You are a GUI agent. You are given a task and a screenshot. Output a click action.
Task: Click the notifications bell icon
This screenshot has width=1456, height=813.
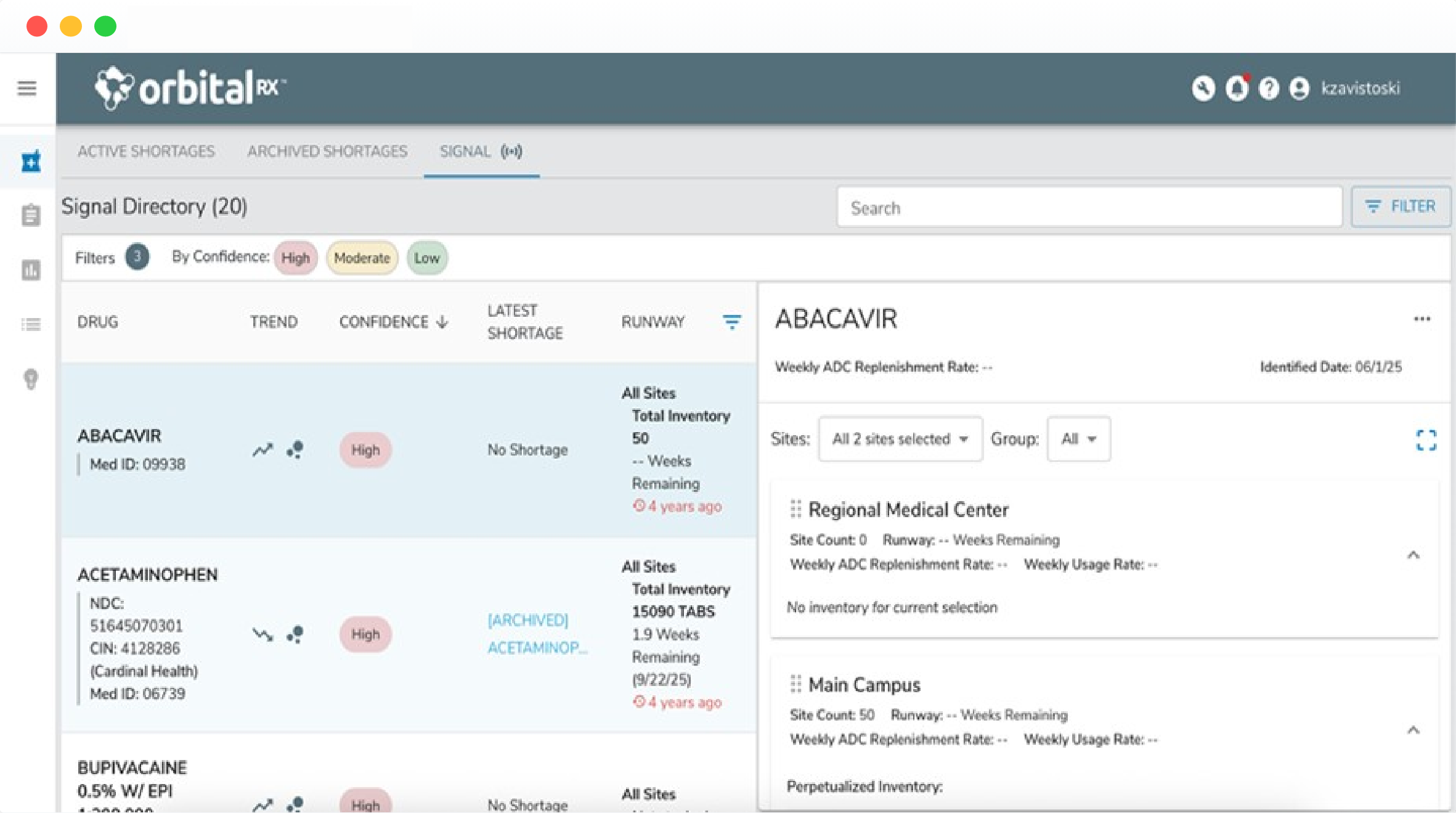(1236, 89)
